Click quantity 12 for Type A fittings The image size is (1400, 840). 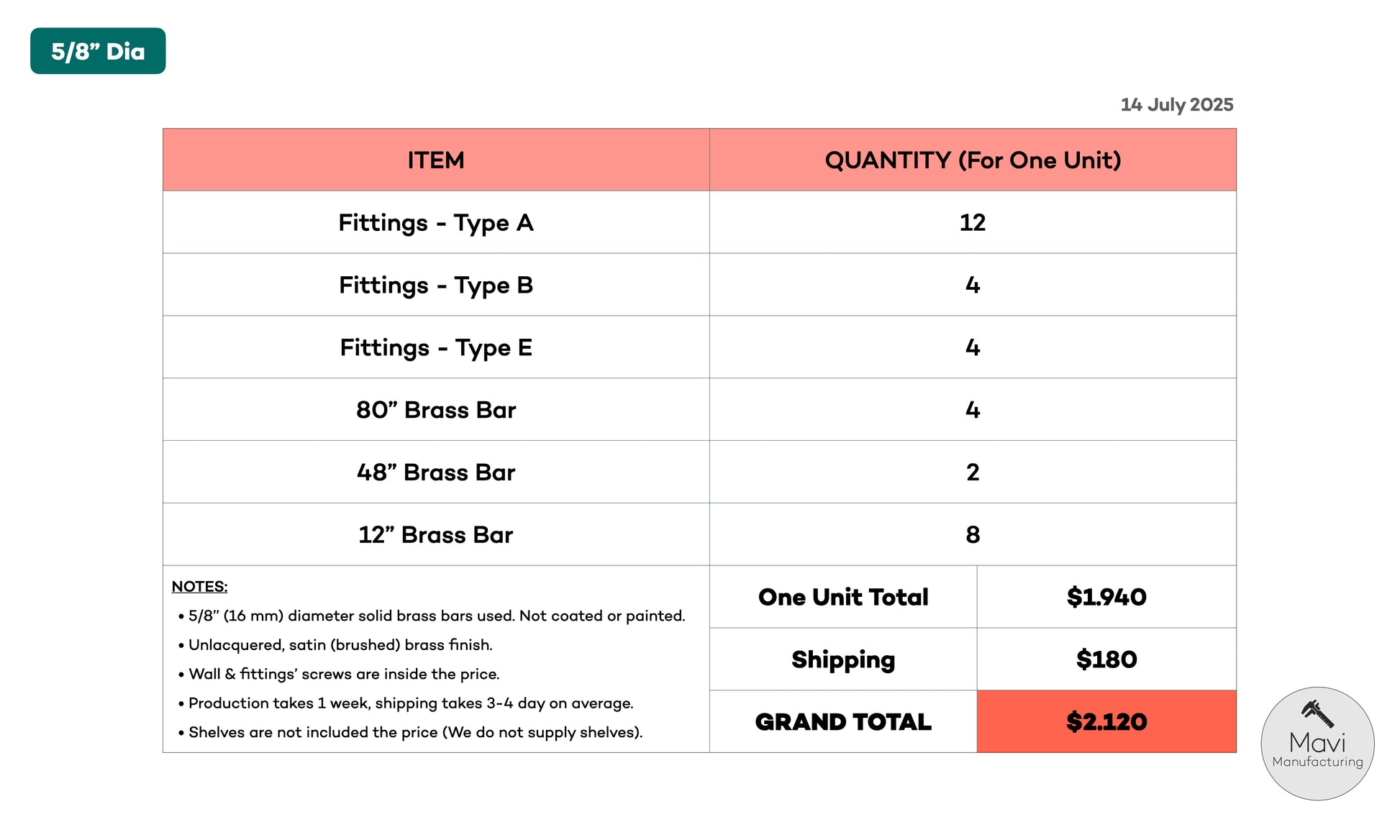[x=973, y=222]
